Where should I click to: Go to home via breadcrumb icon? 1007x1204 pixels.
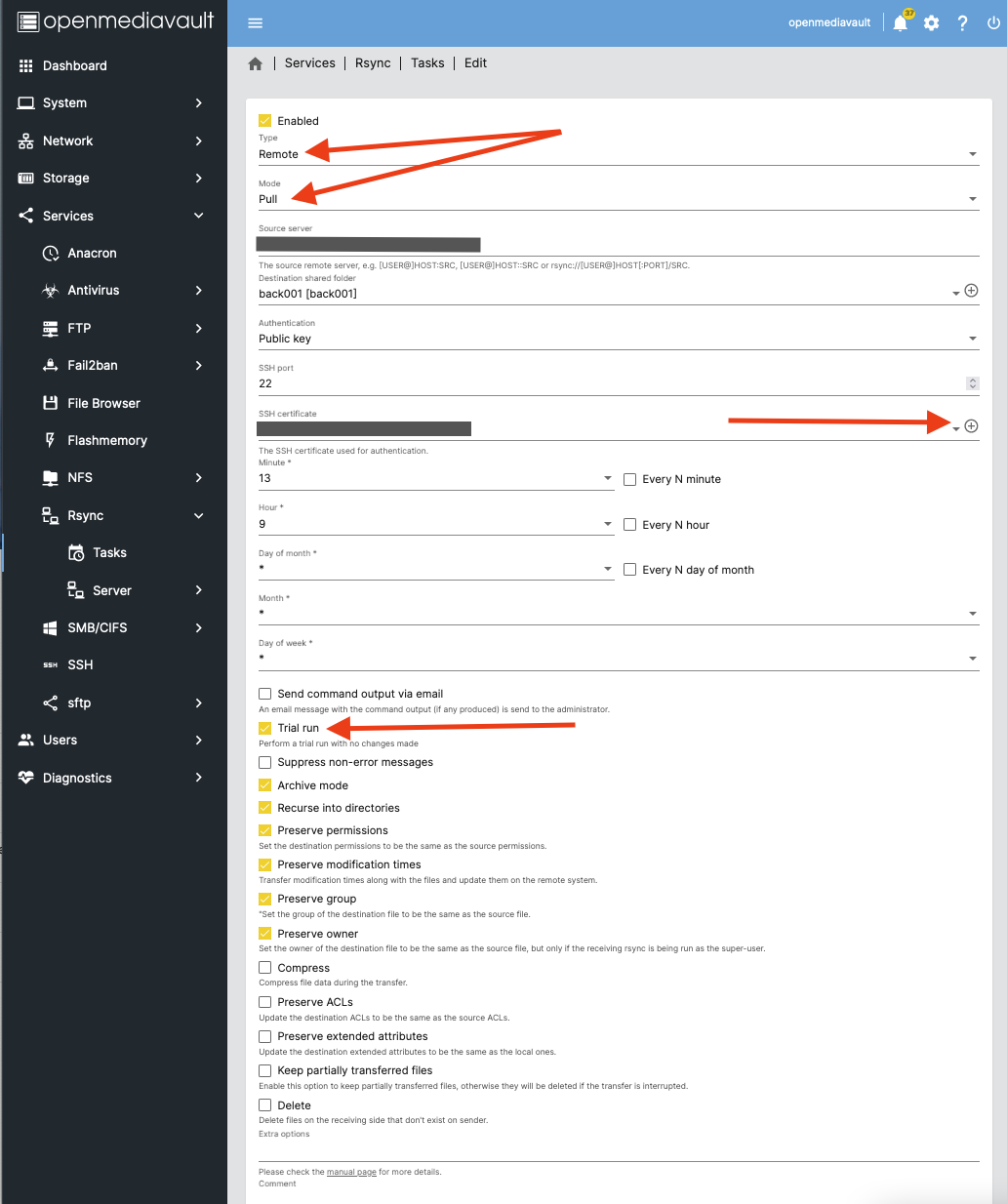pyautogui.click(x=256, y=63)
